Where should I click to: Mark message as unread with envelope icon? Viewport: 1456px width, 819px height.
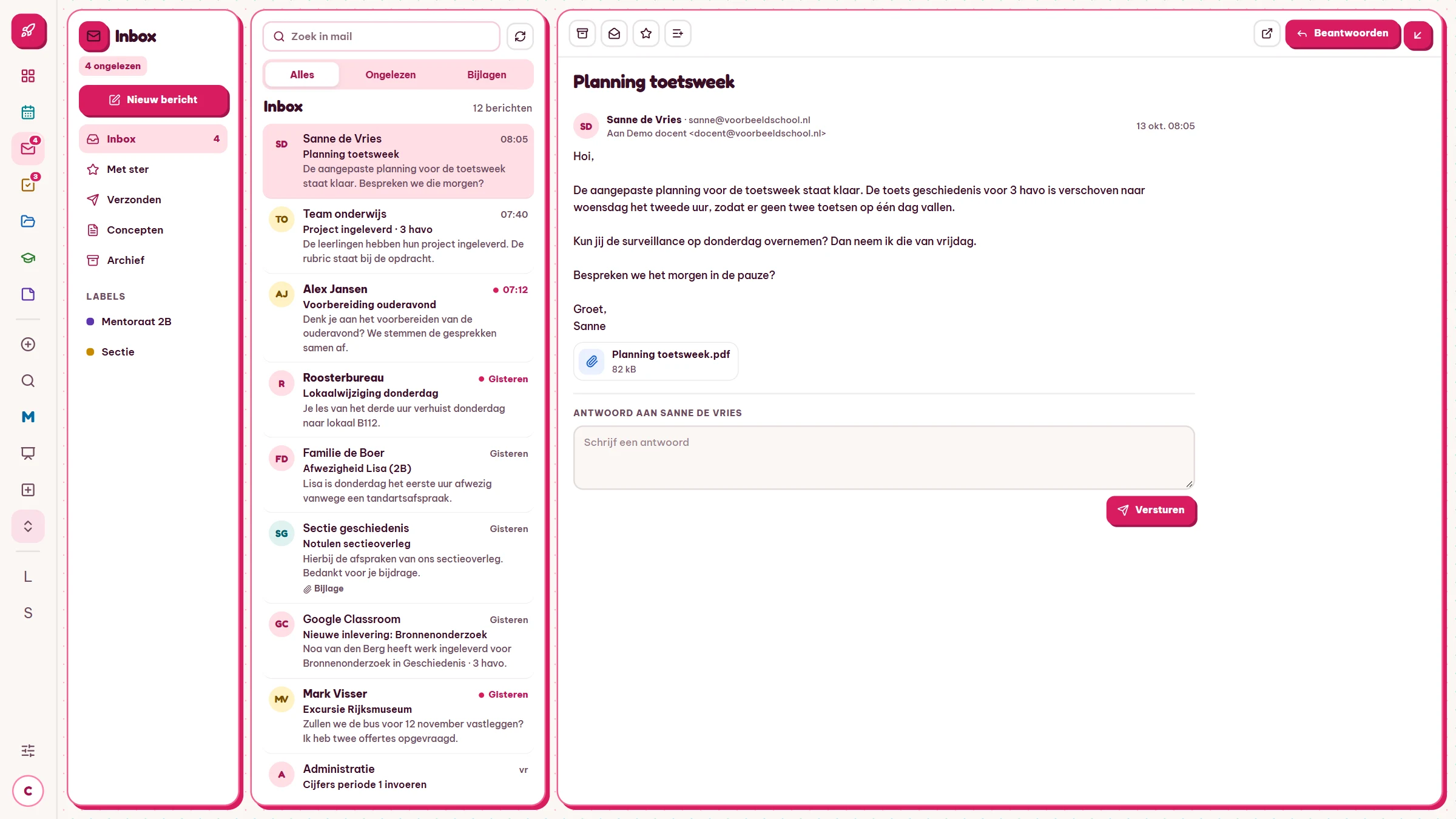click(614, 33)
